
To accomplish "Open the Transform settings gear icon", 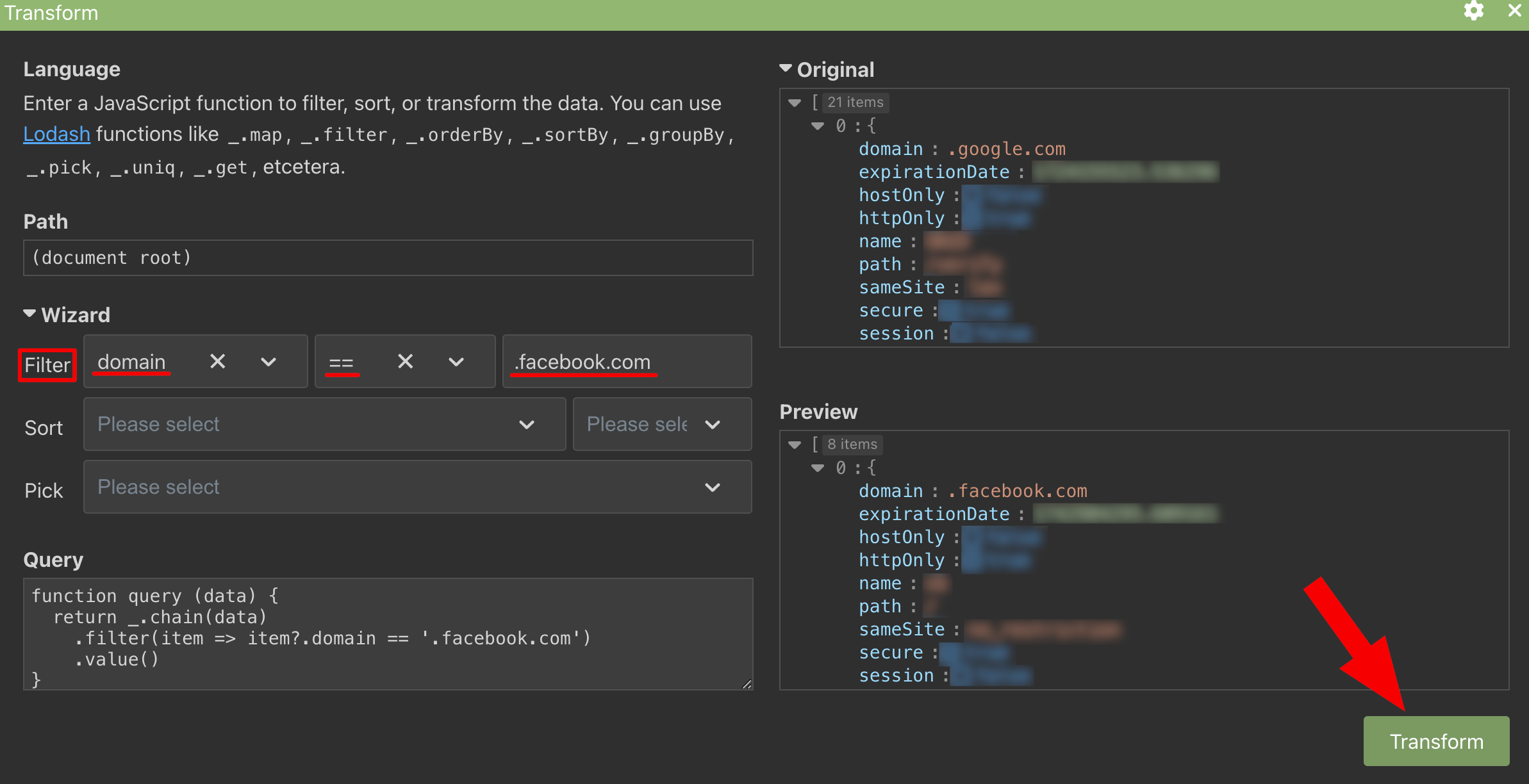I will [x=1474, y=11].
